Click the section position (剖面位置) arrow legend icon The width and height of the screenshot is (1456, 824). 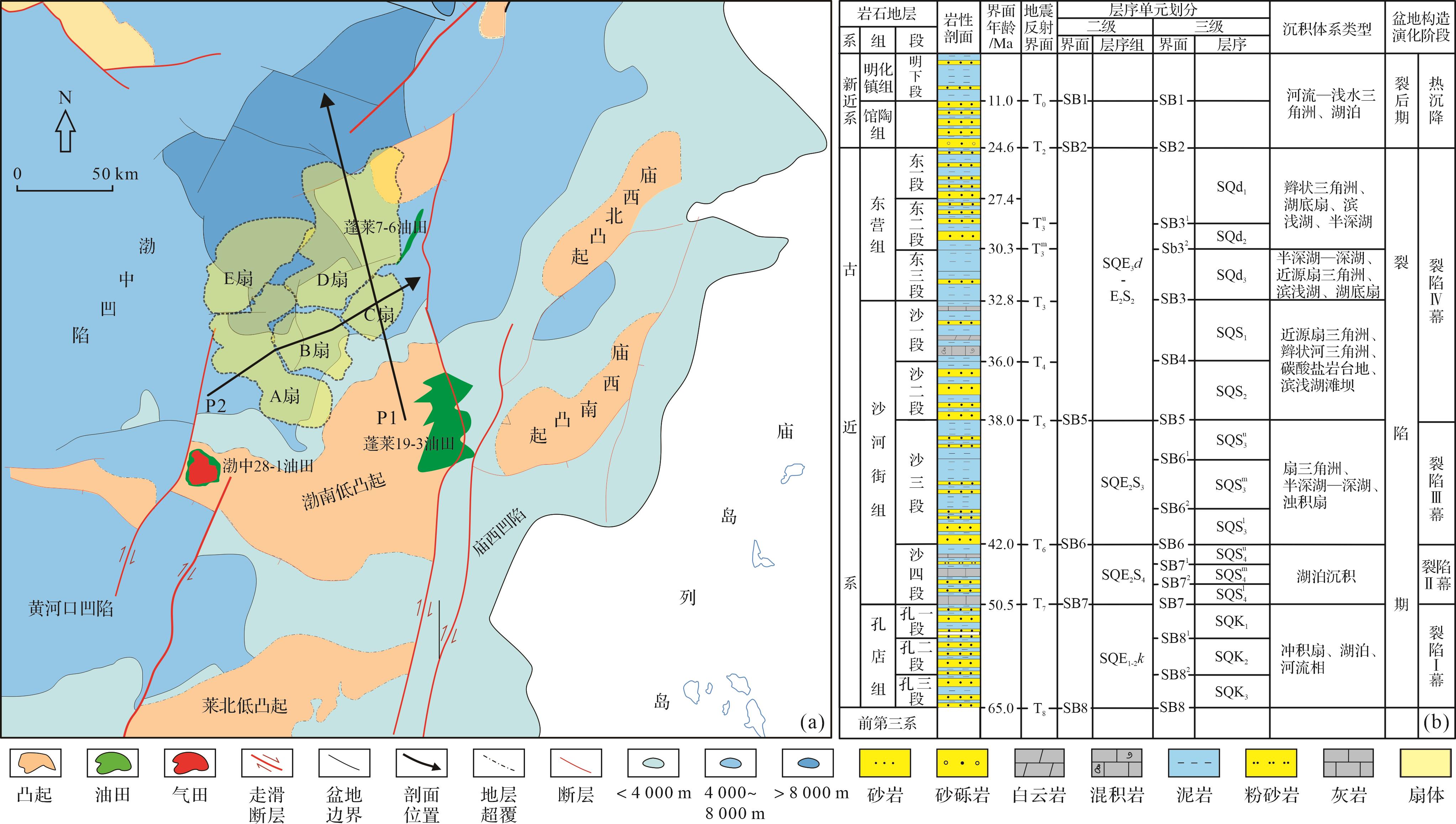tap(421, 763)
